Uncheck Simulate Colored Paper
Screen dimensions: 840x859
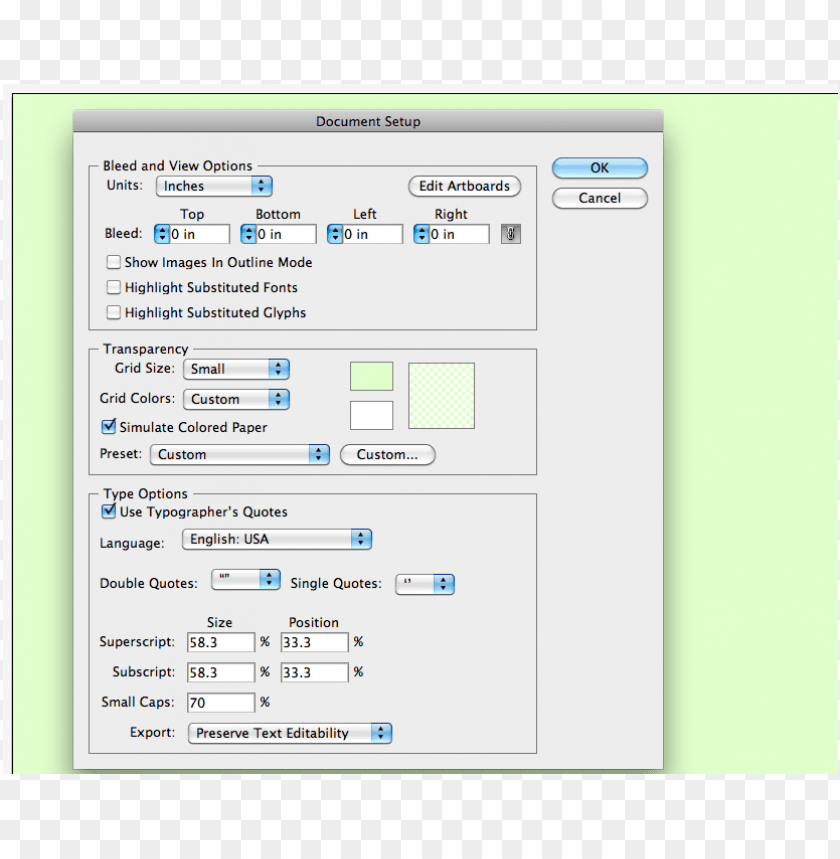point(108,426)
